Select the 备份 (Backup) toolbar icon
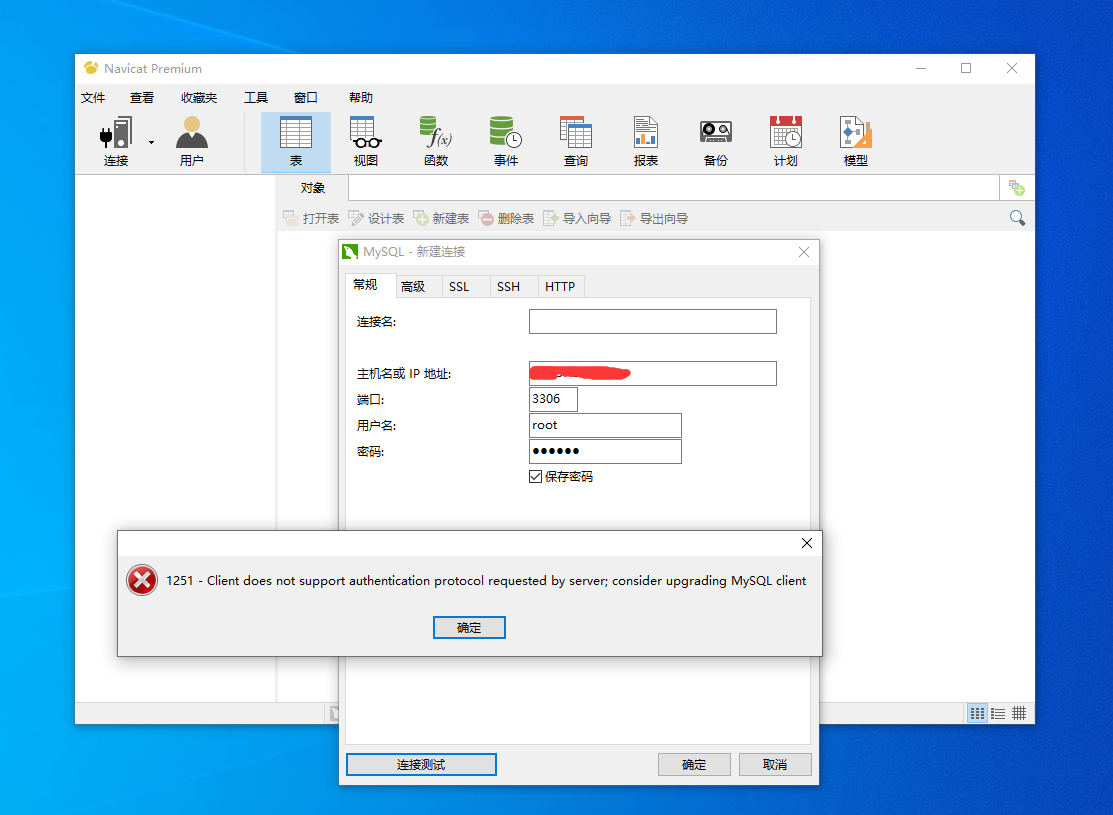Screen dimensions: 1113x815 [715, 141]
